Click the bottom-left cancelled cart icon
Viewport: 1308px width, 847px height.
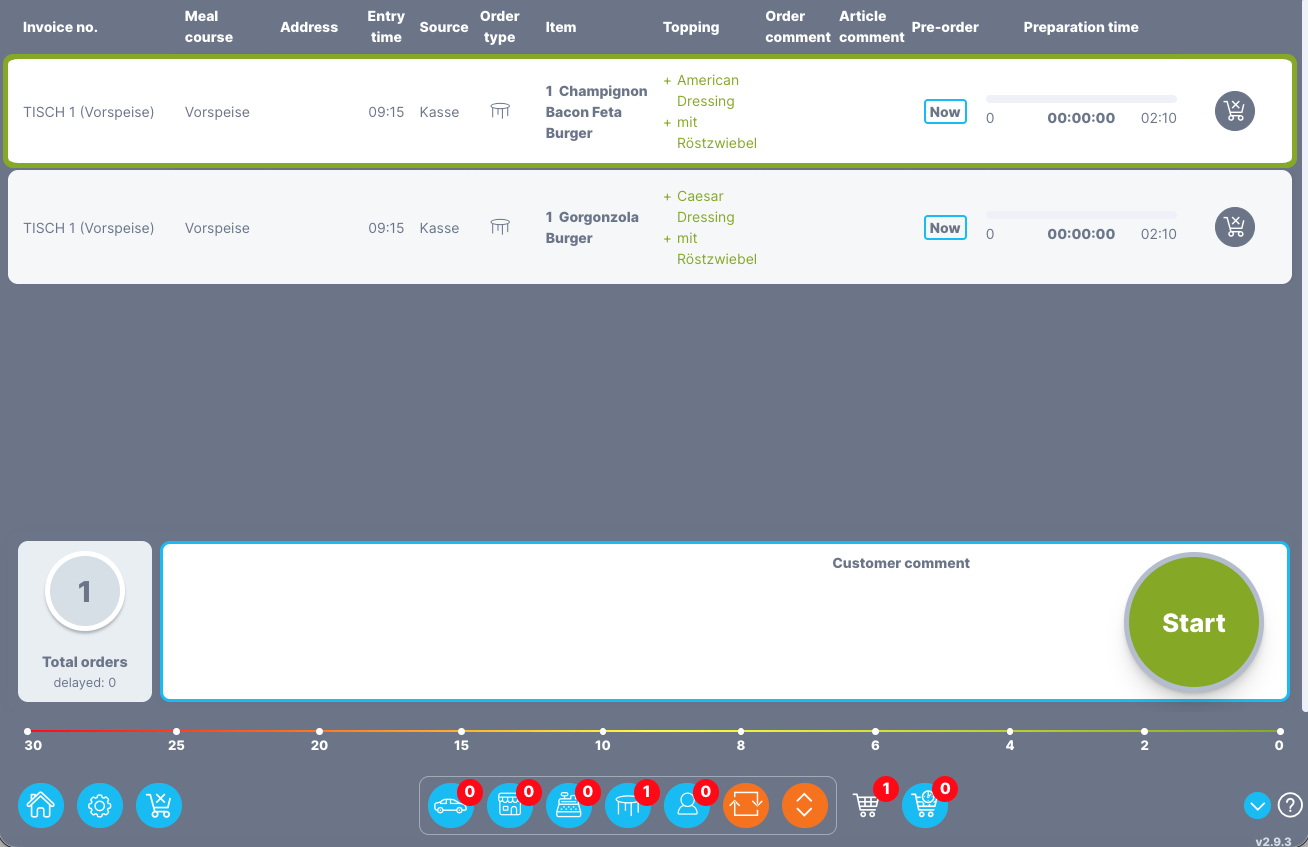click(x=159, y=805)
